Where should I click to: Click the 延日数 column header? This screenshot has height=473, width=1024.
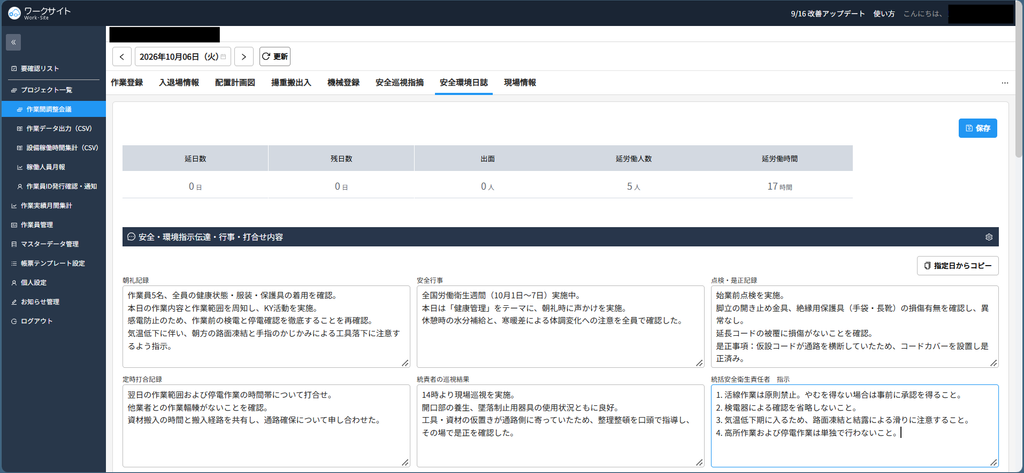195,158
